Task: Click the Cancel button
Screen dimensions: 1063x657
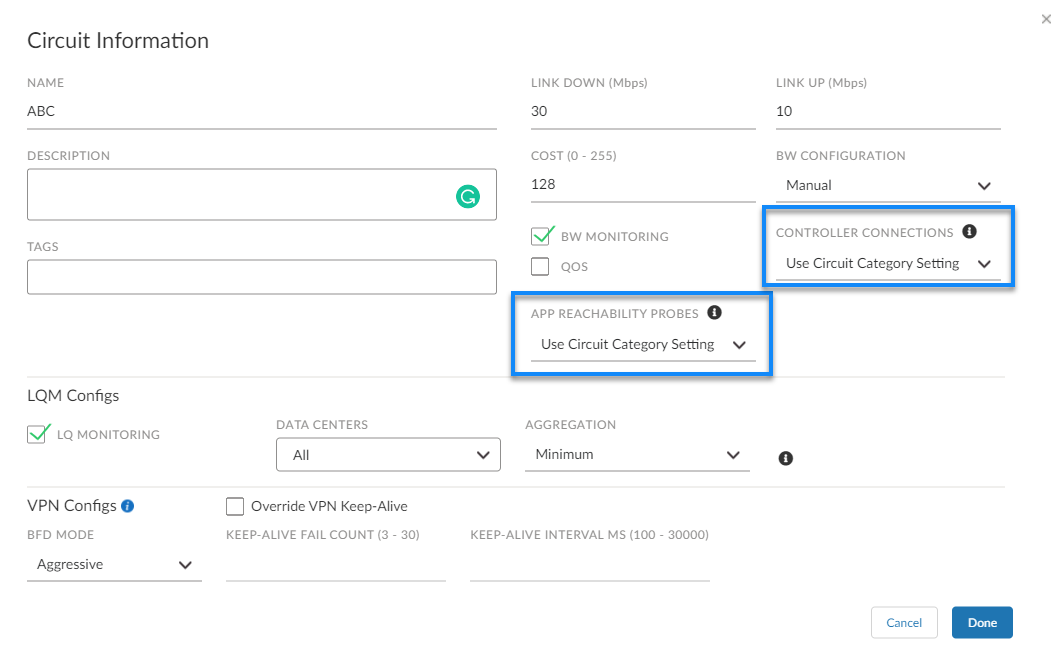Action: (904, 623)
